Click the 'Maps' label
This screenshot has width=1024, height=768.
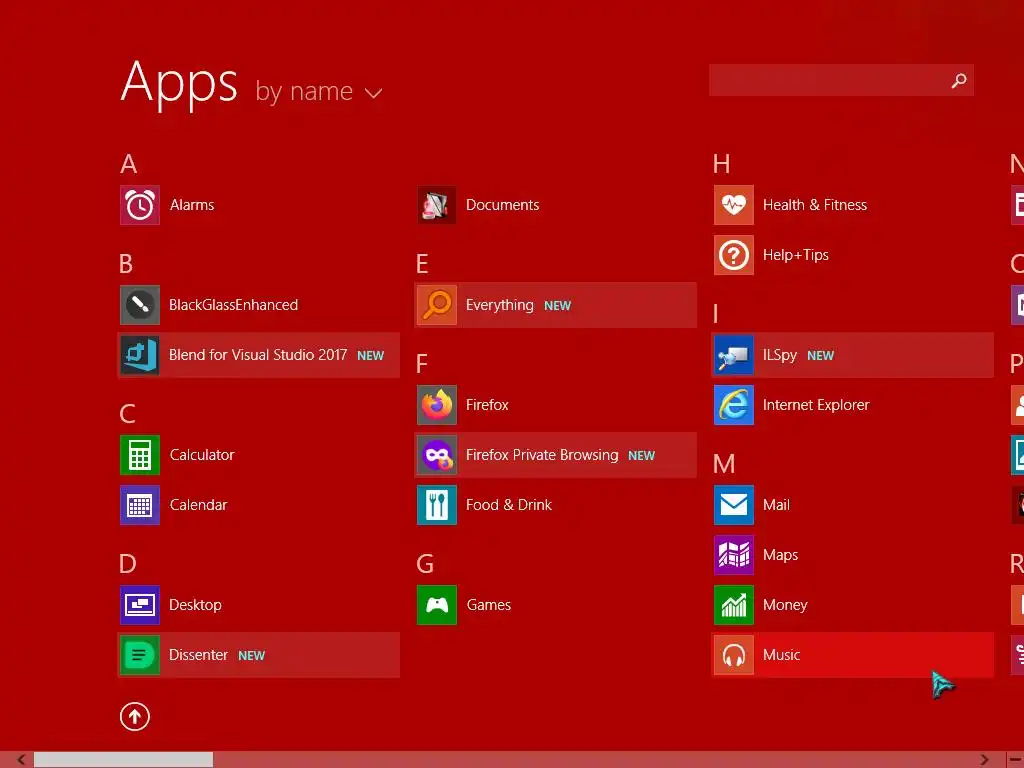[x=780, y=556]
